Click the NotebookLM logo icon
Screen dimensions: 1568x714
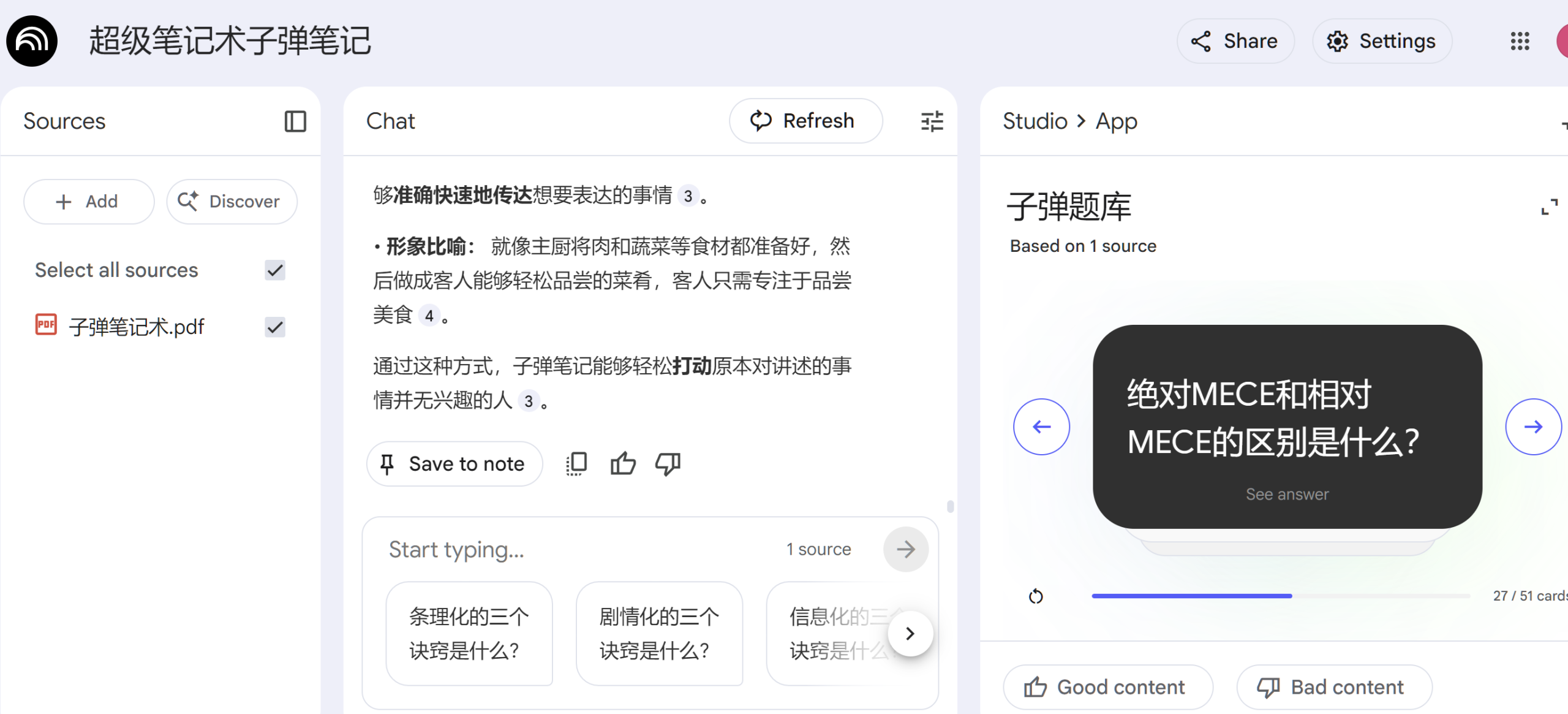tap(32, 41)
